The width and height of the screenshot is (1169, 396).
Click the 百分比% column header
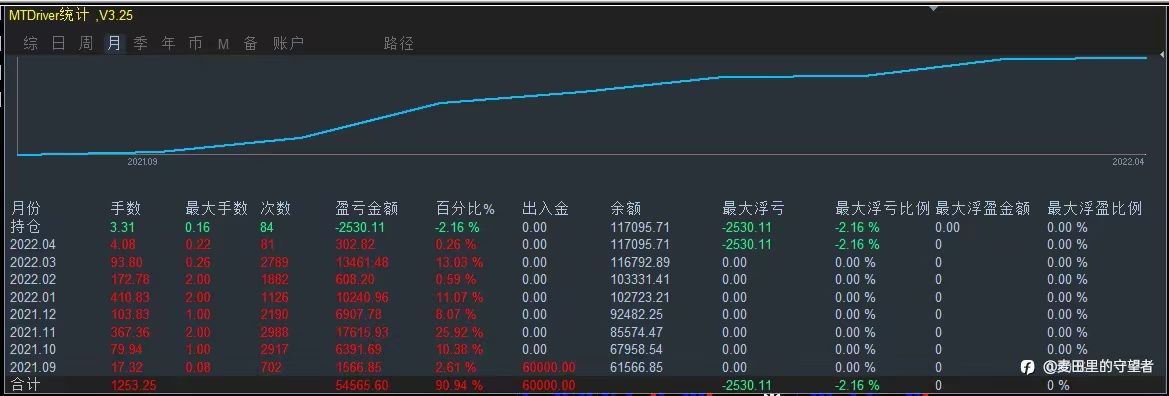coord(465,209)
